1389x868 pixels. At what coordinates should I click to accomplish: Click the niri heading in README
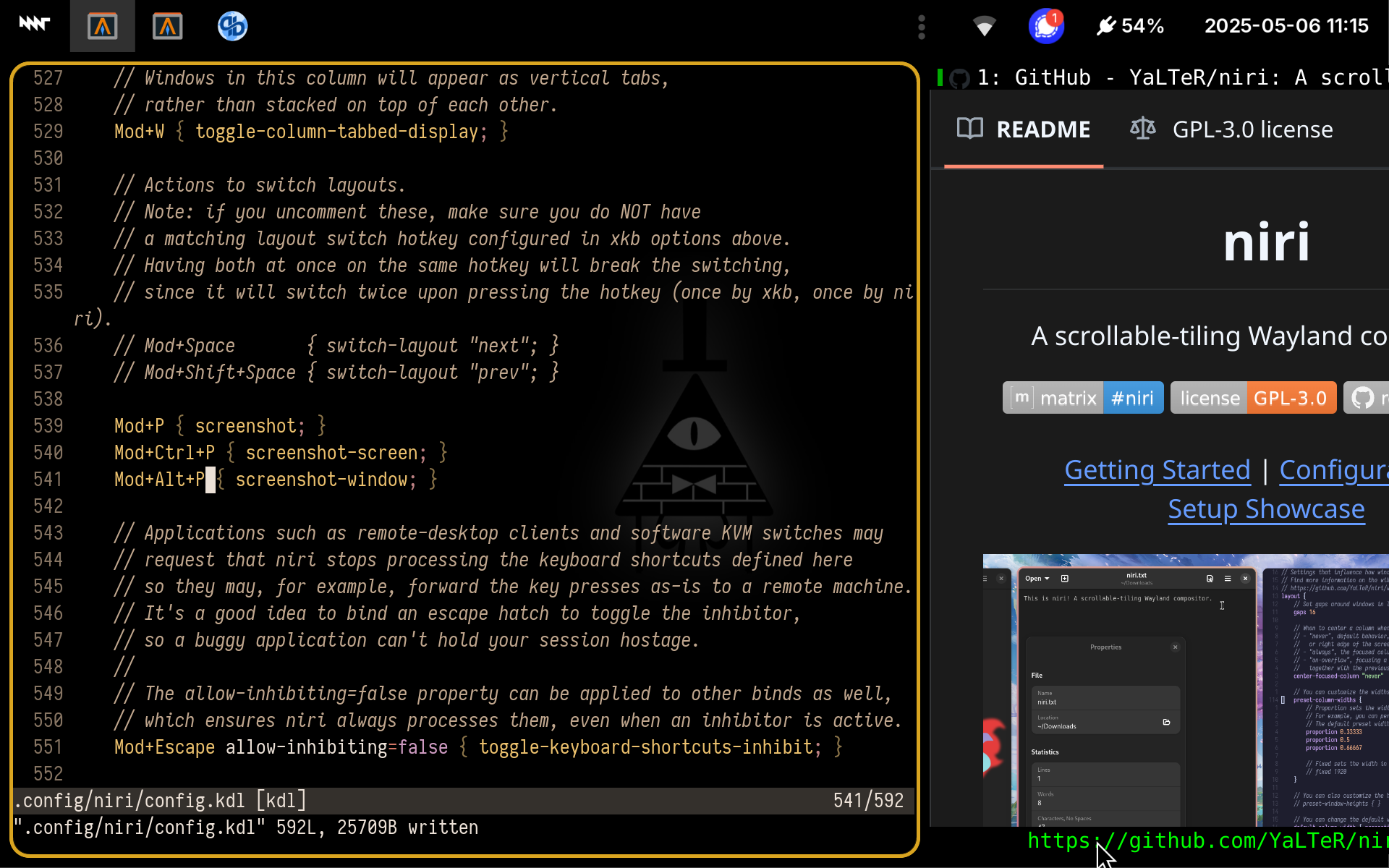coord(1266,242)
